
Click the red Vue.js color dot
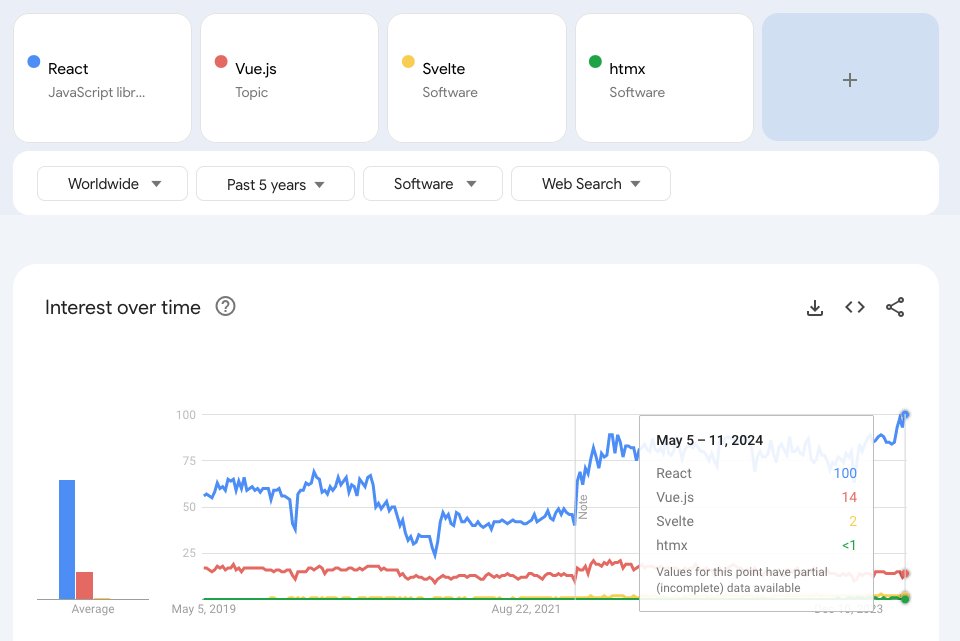(x=221, y=61)
